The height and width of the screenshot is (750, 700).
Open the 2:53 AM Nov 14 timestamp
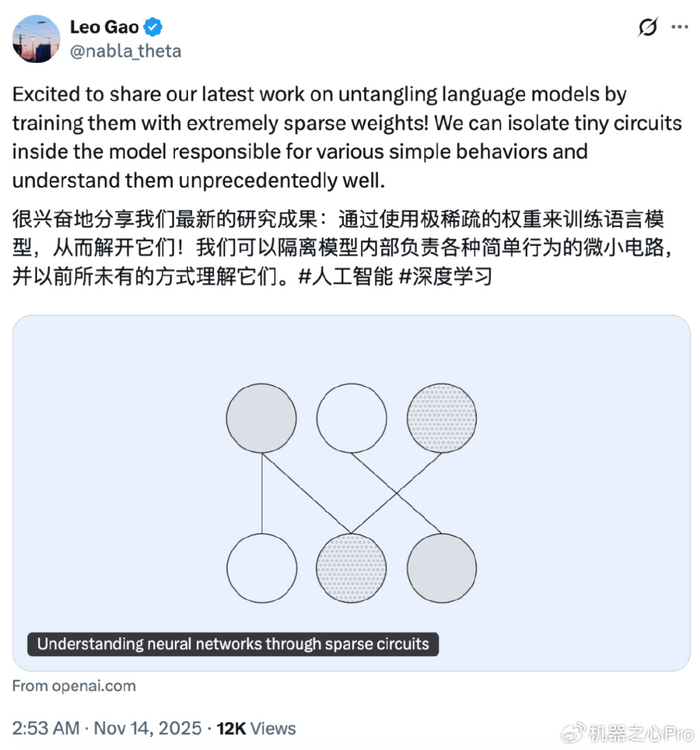(107, 727)
